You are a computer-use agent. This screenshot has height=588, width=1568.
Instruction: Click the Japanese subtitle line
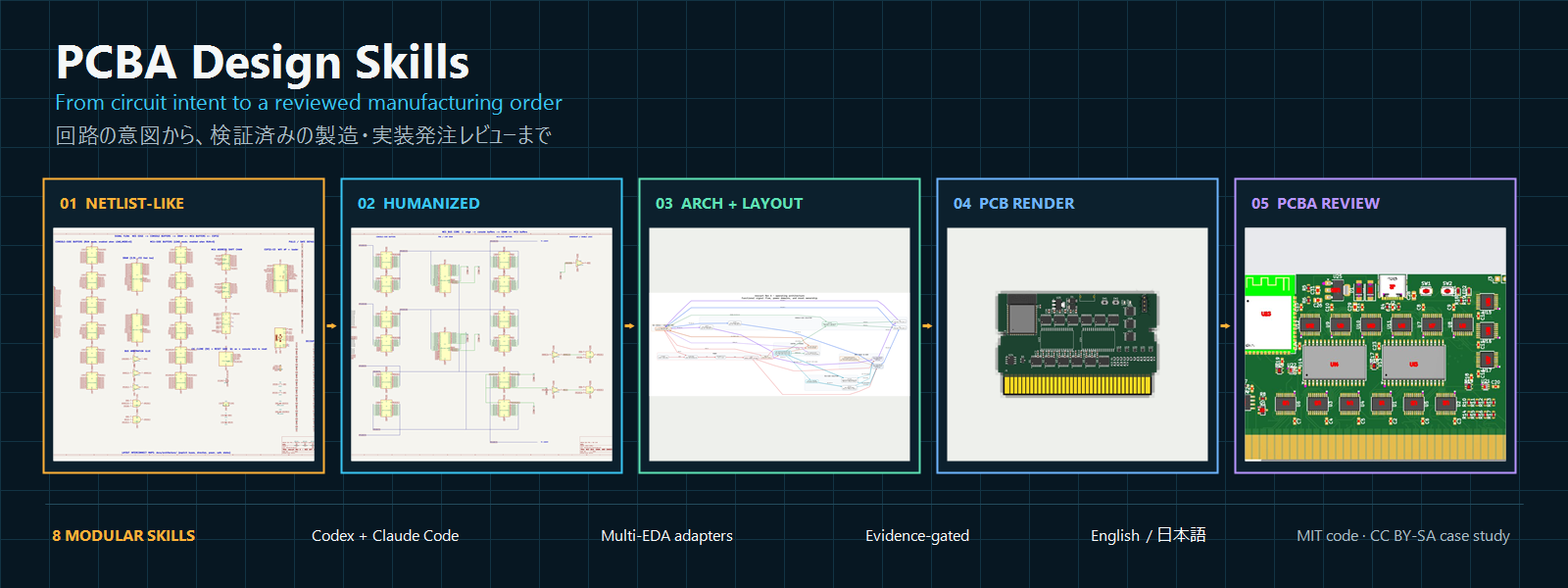coord(304,135)
